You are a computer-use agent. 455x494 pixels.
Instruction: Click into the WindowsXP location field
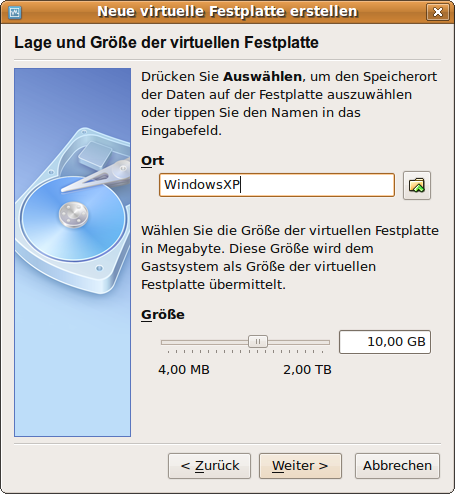pos(277,185)
